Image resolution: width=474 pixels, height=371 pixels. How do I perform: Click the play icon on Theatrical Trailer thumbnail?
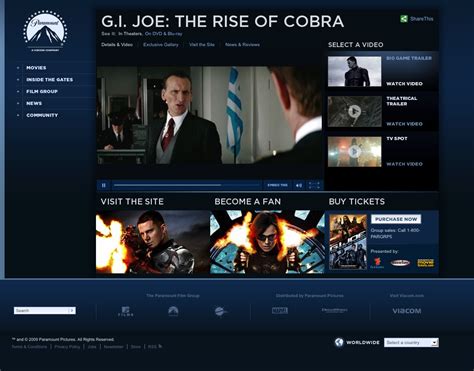tap(354, 111)
